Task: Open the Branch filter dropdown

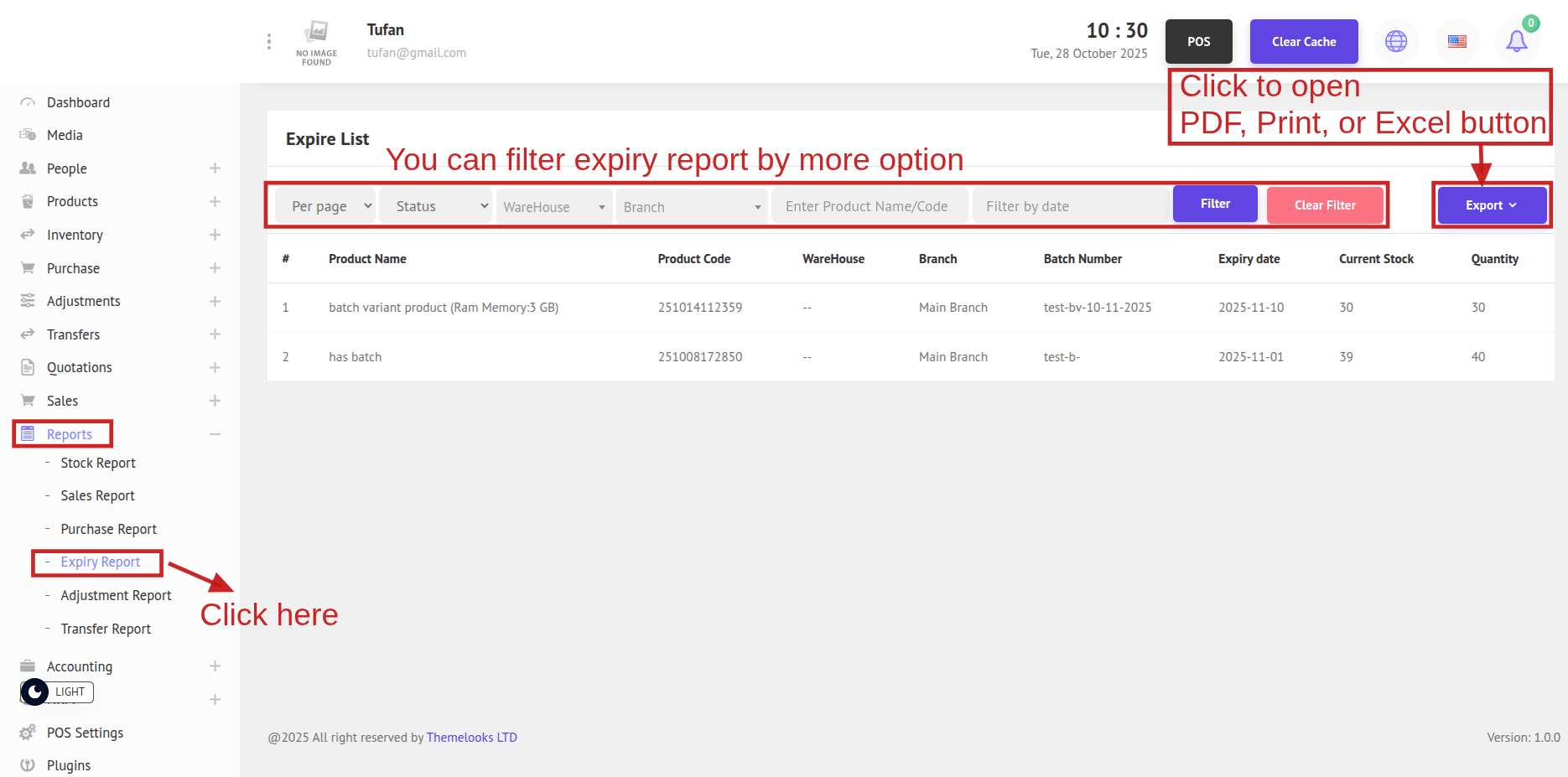Action: [x=691, y=207]
